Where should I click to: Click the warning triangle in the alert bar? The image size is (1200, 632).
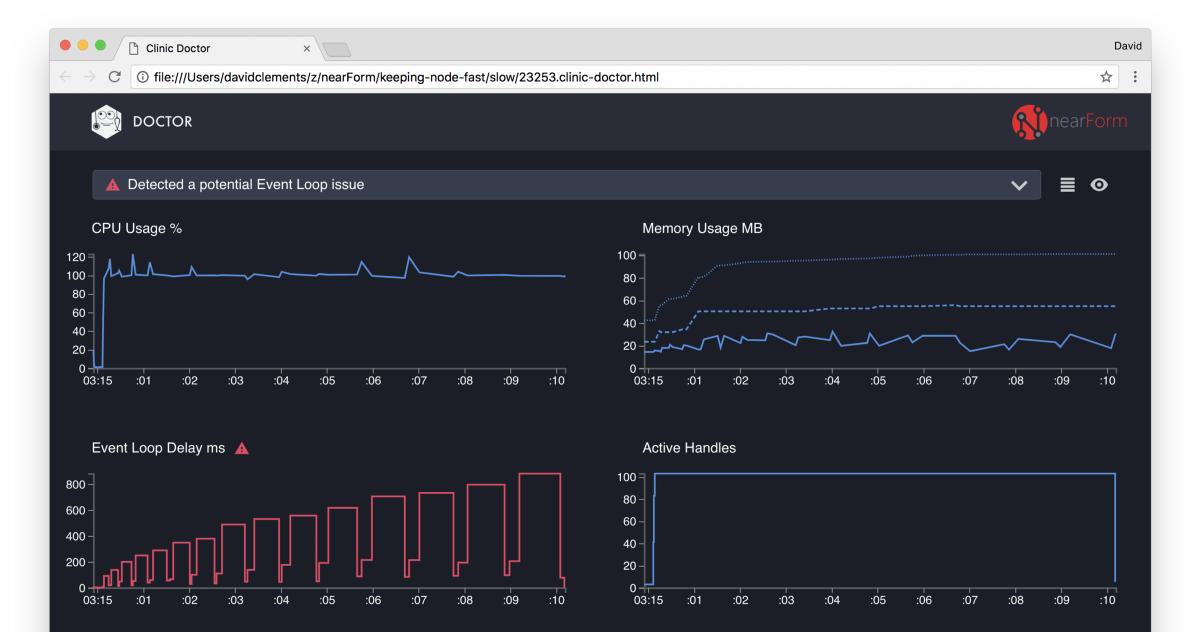pos(112,183)
